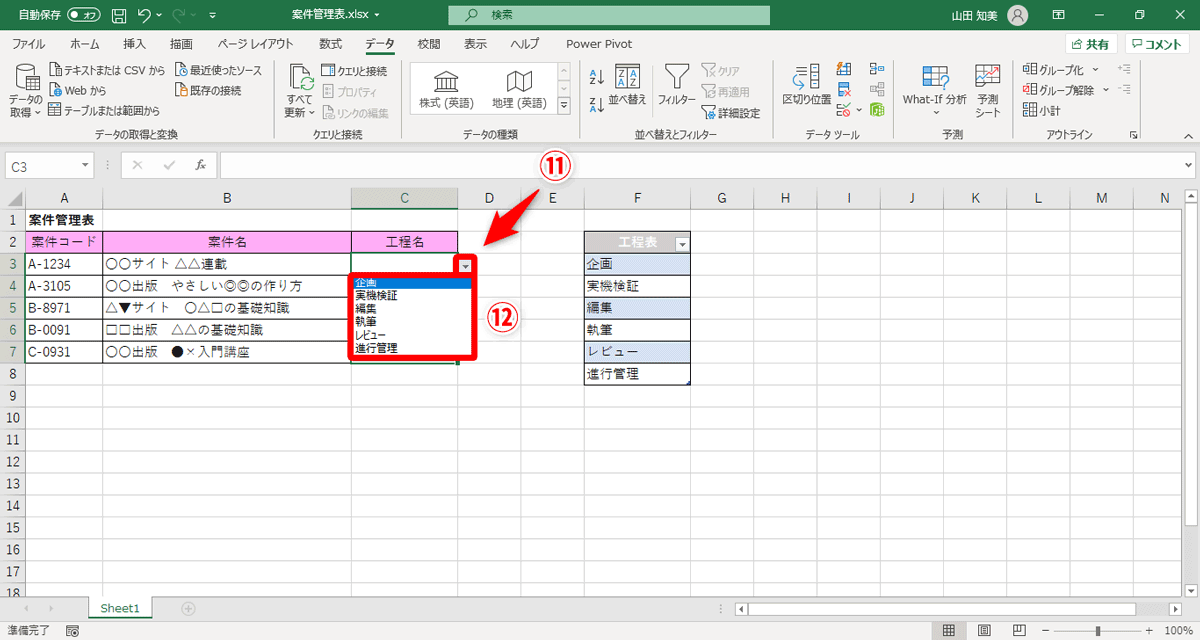The width and height of the screenshot is (1200, 640).
Task: Switch to the 挿入 tab
Action: 134,44
